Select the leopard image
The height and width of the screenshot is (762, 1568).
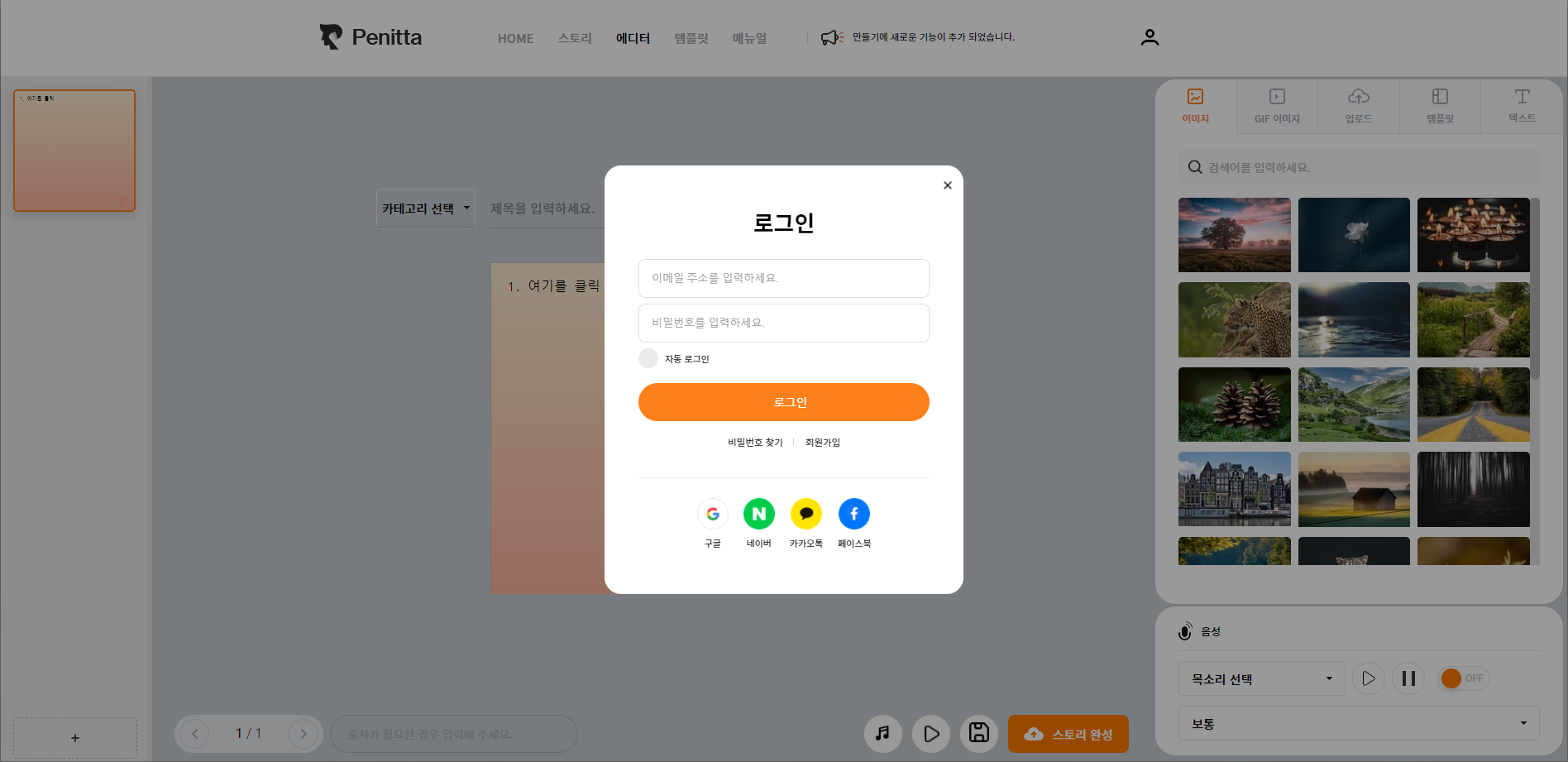(1235, 320)
